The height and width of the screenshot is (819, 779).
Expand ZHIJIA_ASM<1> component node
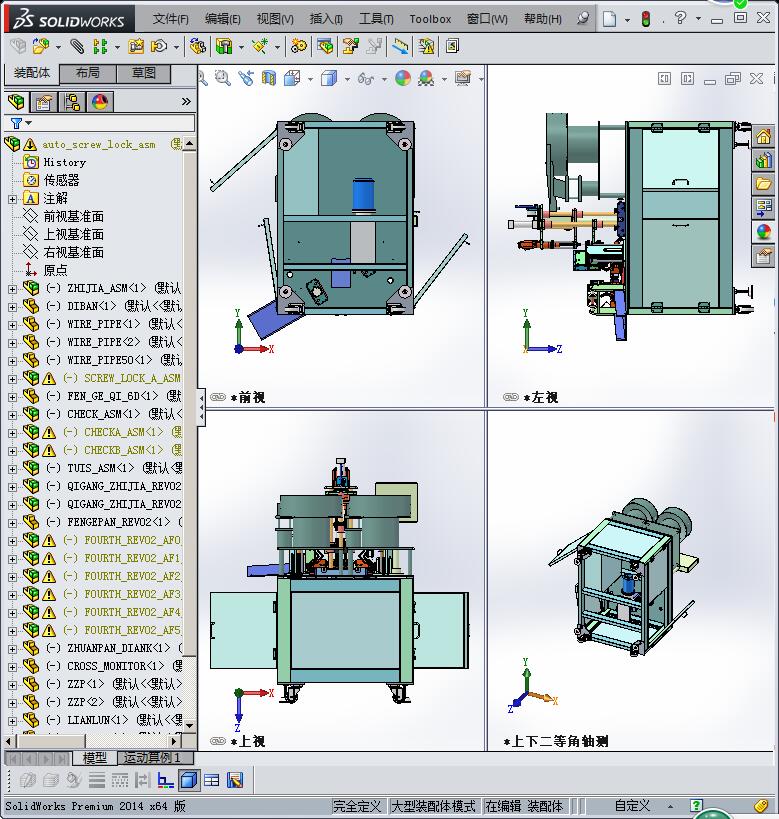(x=12, y=289)
